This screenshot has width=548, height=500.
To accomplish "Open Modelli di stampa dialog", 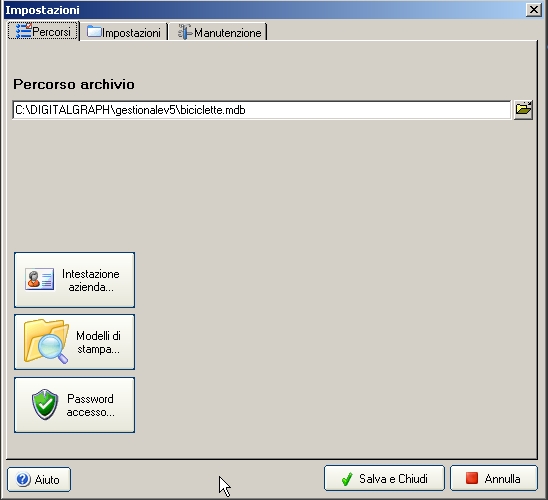I will 74,342.
